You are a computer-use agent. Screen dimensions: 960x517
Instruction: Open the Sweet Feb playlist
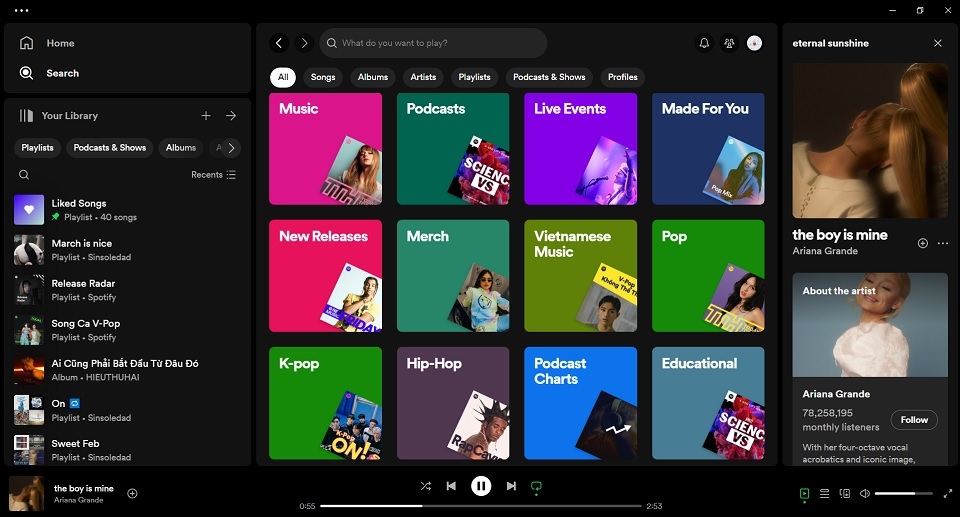(x=127, y=450)
